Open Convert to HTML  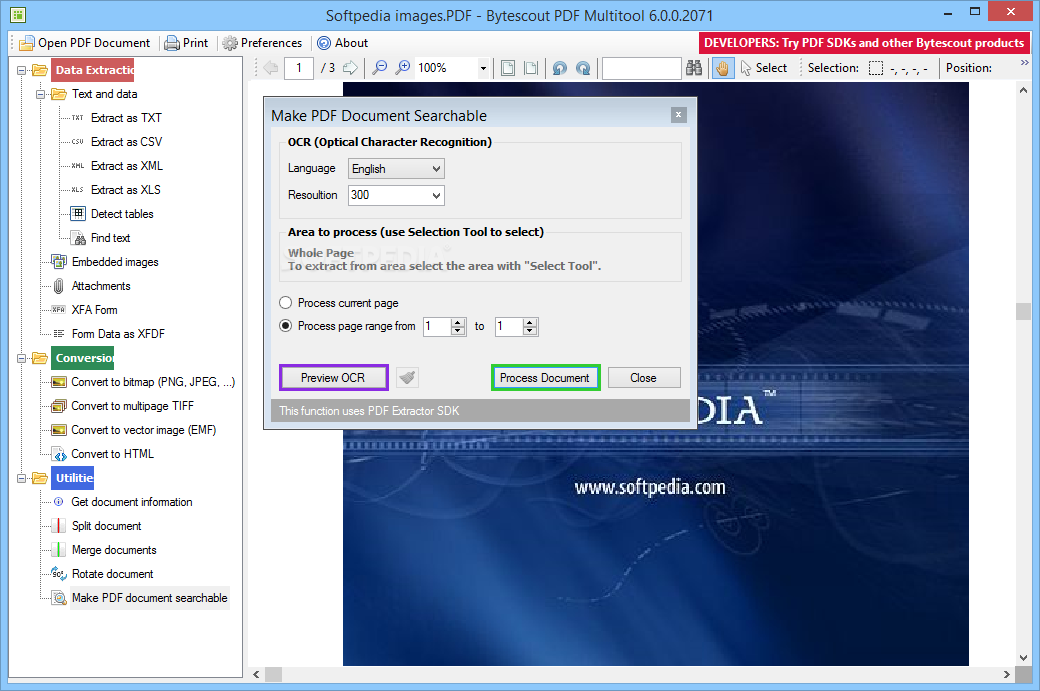point(112,454)
